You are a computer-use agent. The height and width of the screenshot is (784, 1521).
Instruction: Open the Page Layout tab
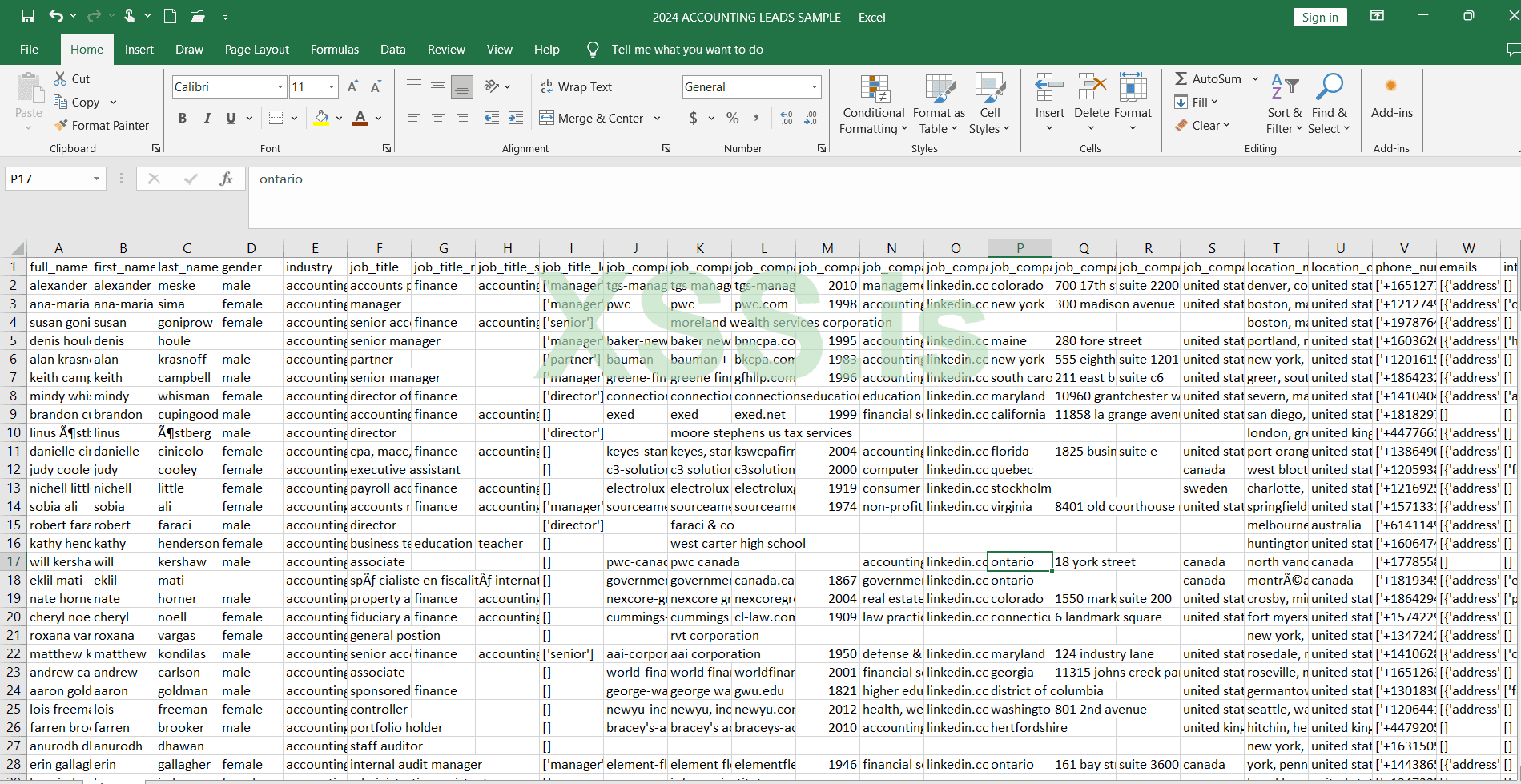click(256, 50)
